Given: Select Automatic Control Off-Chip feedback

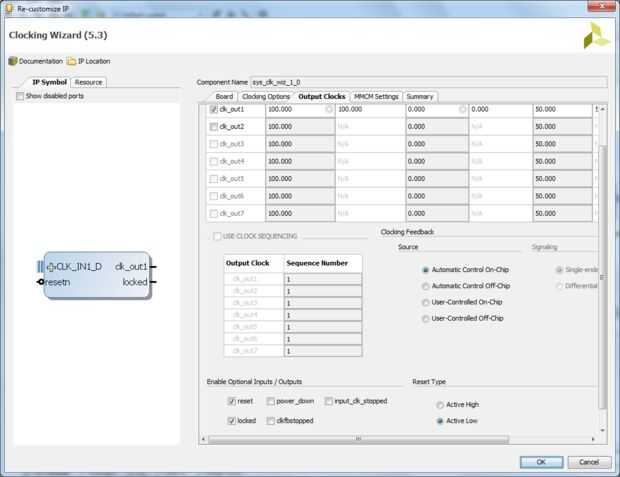Looking at the screenshot, I should coord(425,286).
